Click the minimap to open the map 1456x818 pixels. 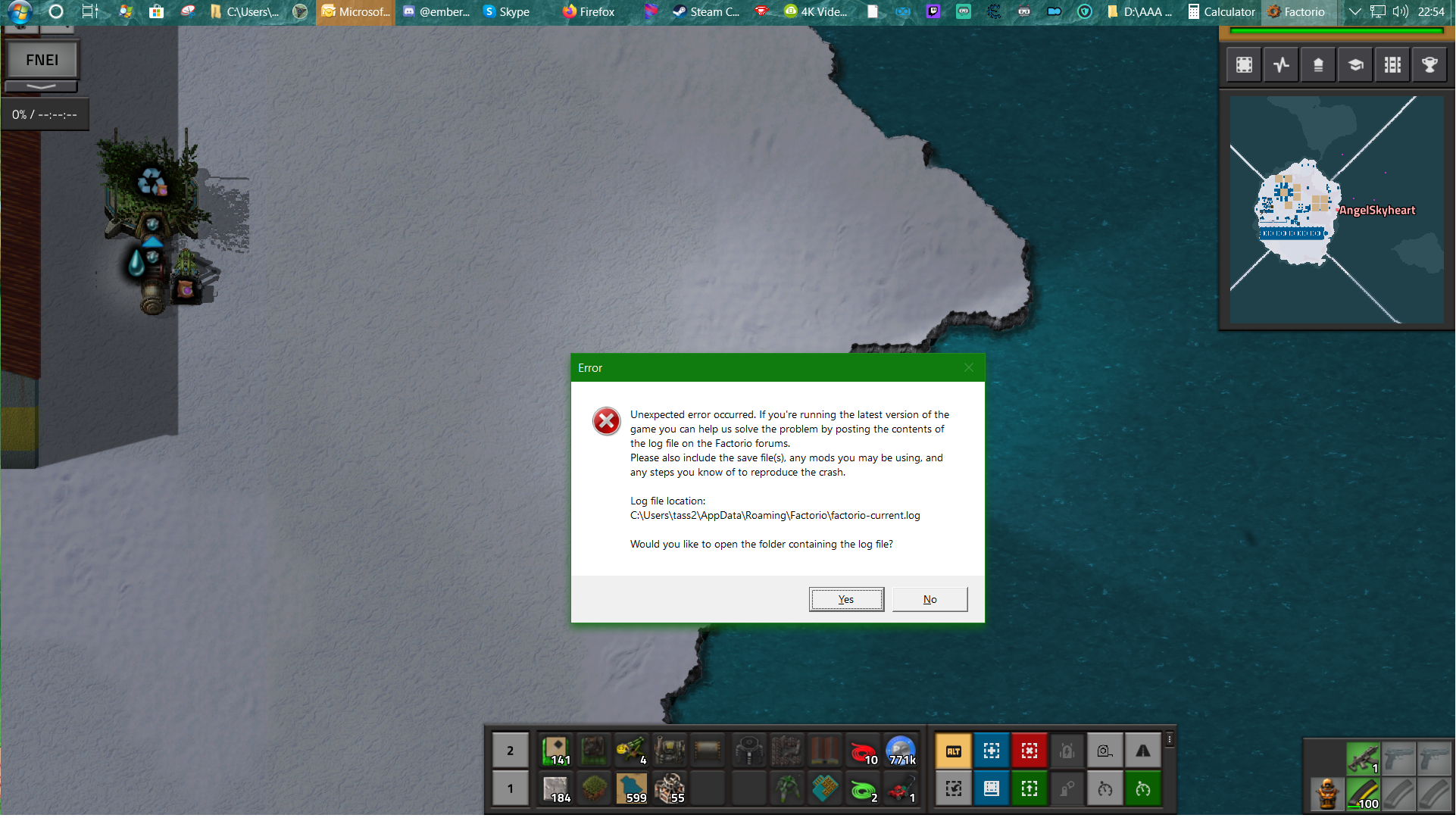point(1336,210)
